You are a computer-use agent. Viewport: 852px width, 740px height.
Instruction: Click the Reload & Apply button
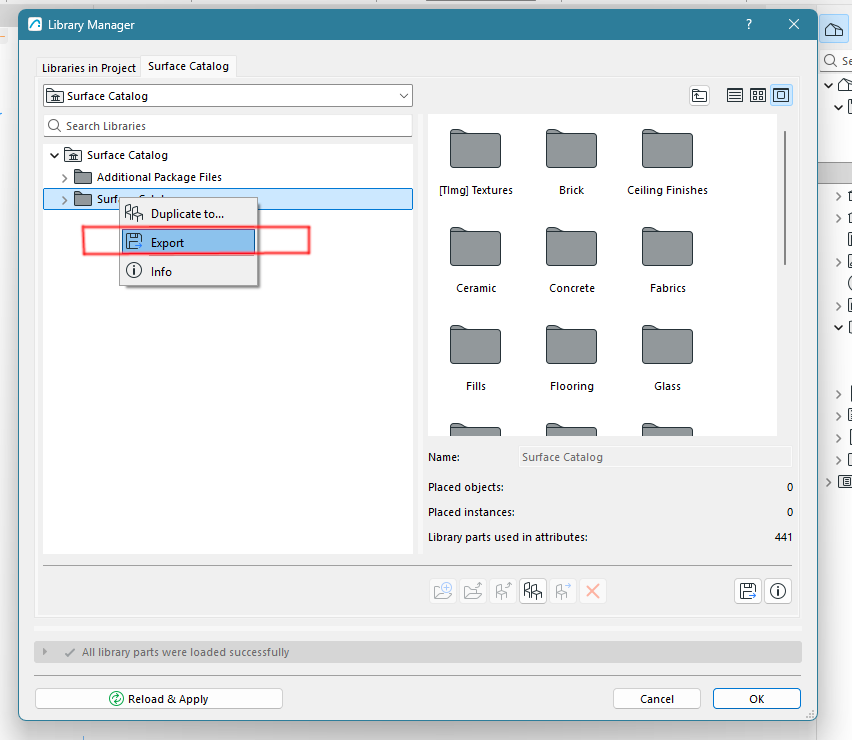pos(159,699)
